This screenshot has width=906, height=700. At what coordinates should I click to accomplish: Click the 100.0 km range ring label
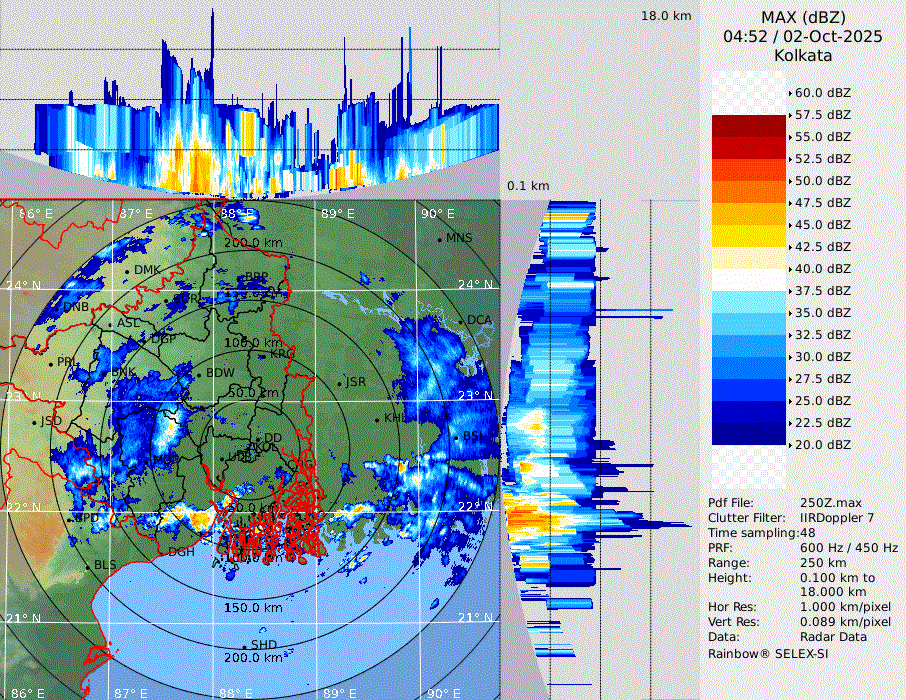(x=250, y=343)
